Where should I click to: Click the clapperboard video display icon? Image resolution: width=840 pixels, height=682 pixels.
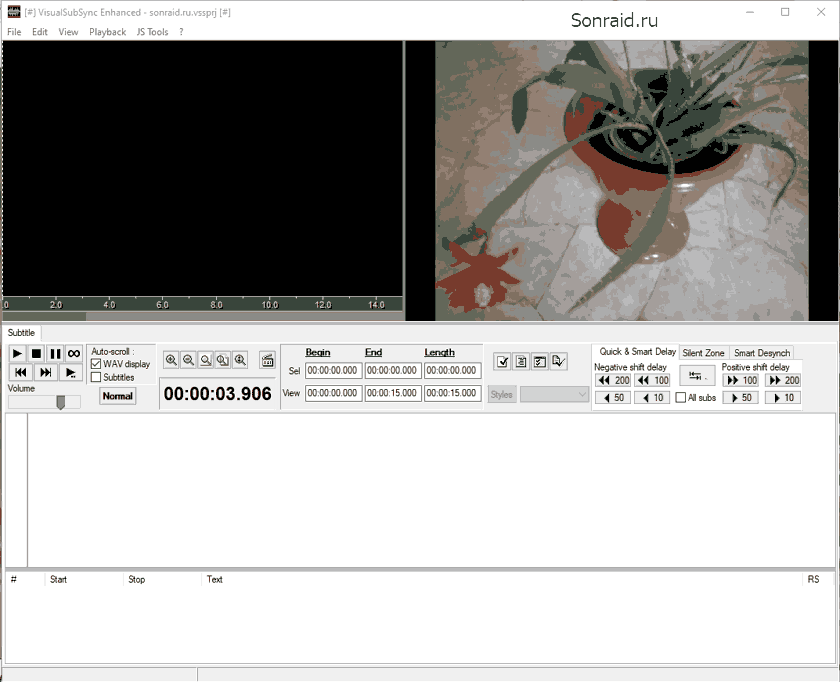click(267, 360)
